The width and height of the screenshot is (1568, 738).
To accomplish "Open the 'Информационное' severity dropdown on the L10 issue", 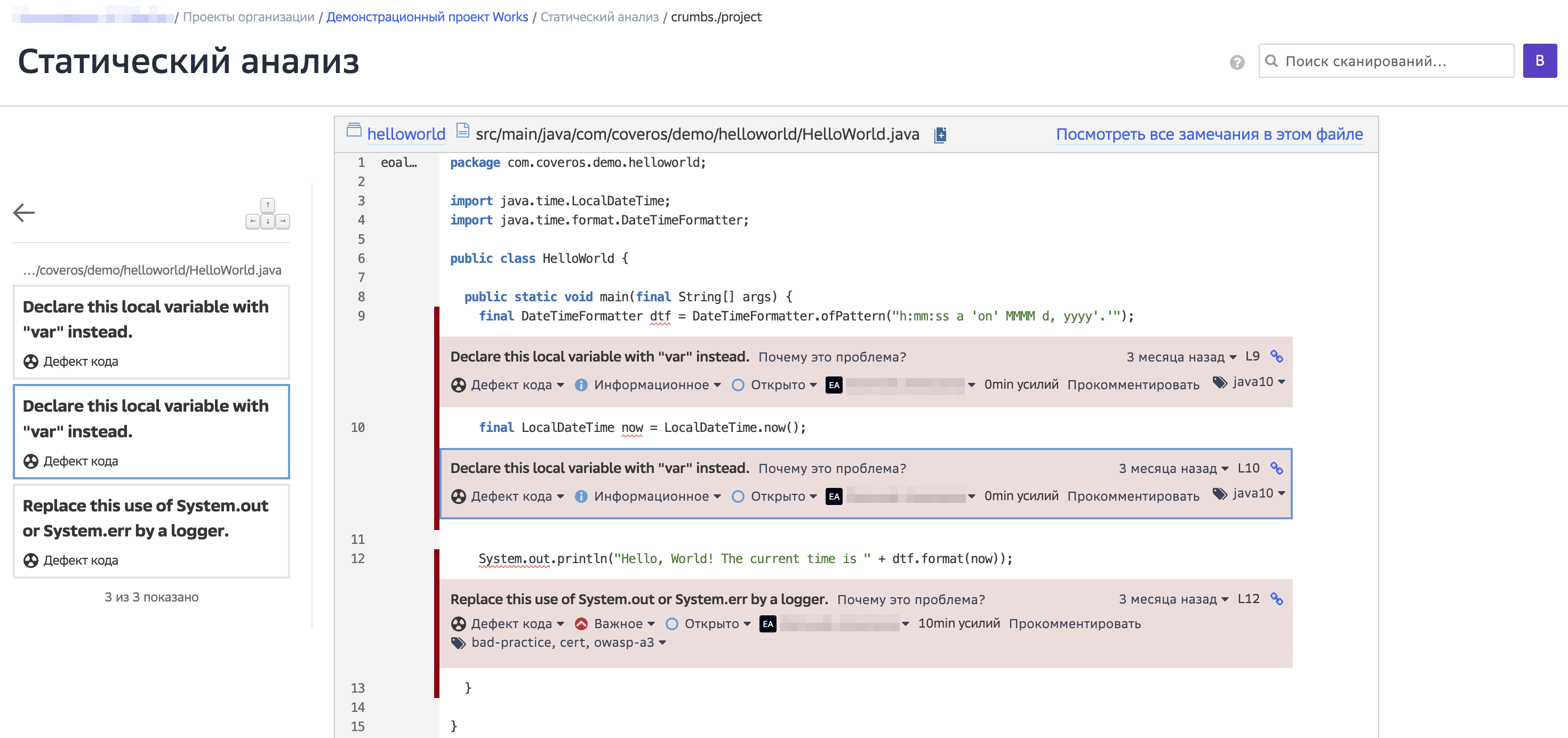I will [x=650, y=496].
